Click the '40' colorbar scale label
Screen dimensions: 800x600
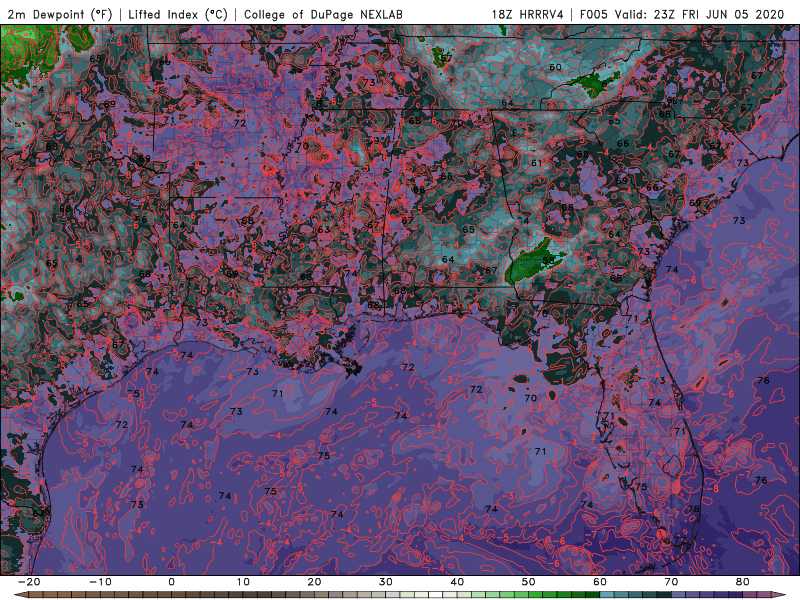(457, 582)
